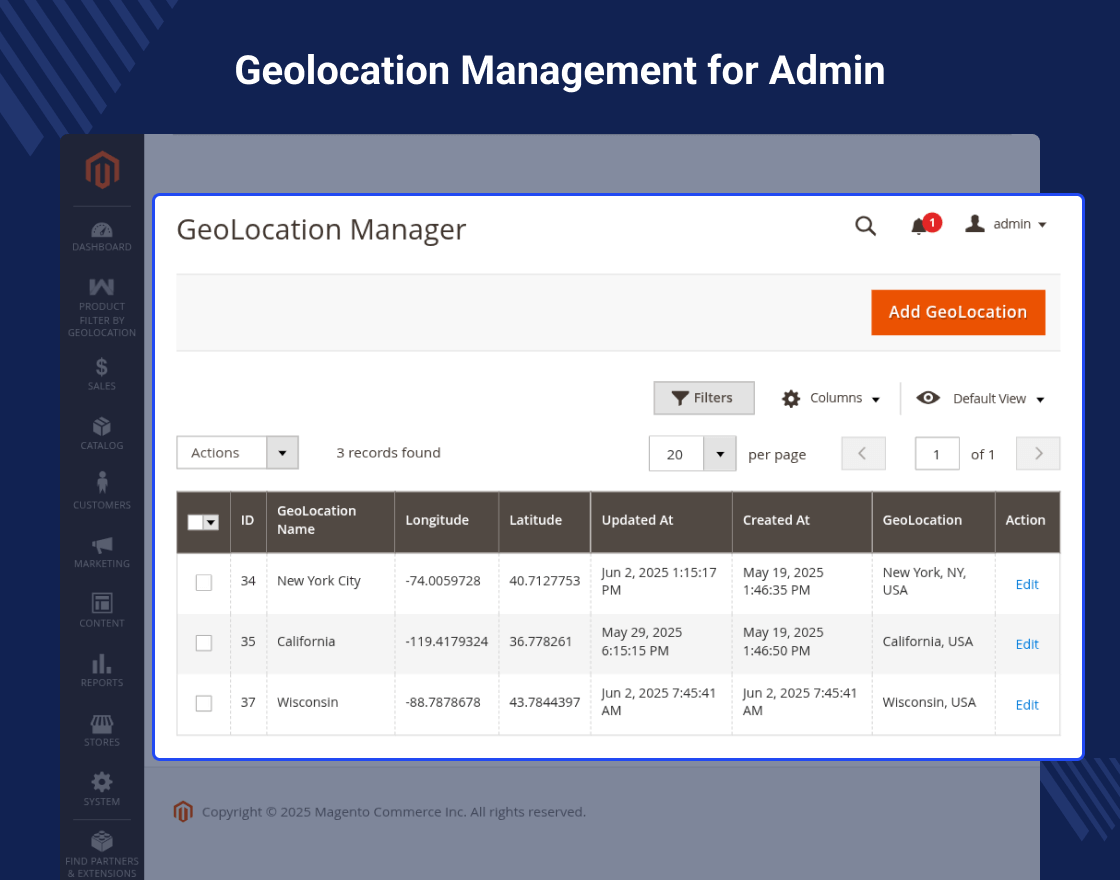Sort by Latitude column header
Screen dimensions: 1120x880
click(x=544, y=521)
